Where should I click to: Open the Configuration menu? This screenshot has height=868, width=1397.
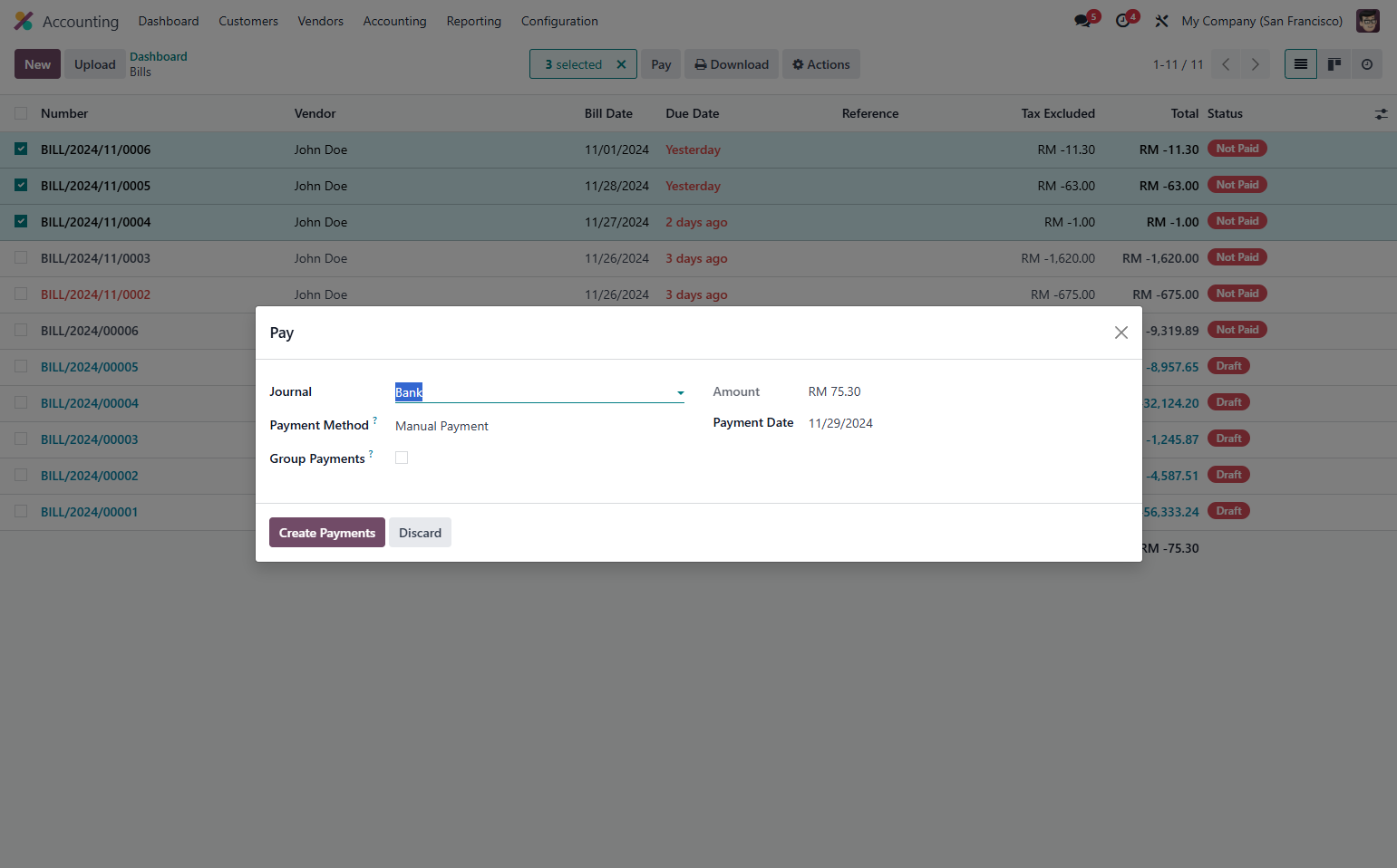coord(559,21)
